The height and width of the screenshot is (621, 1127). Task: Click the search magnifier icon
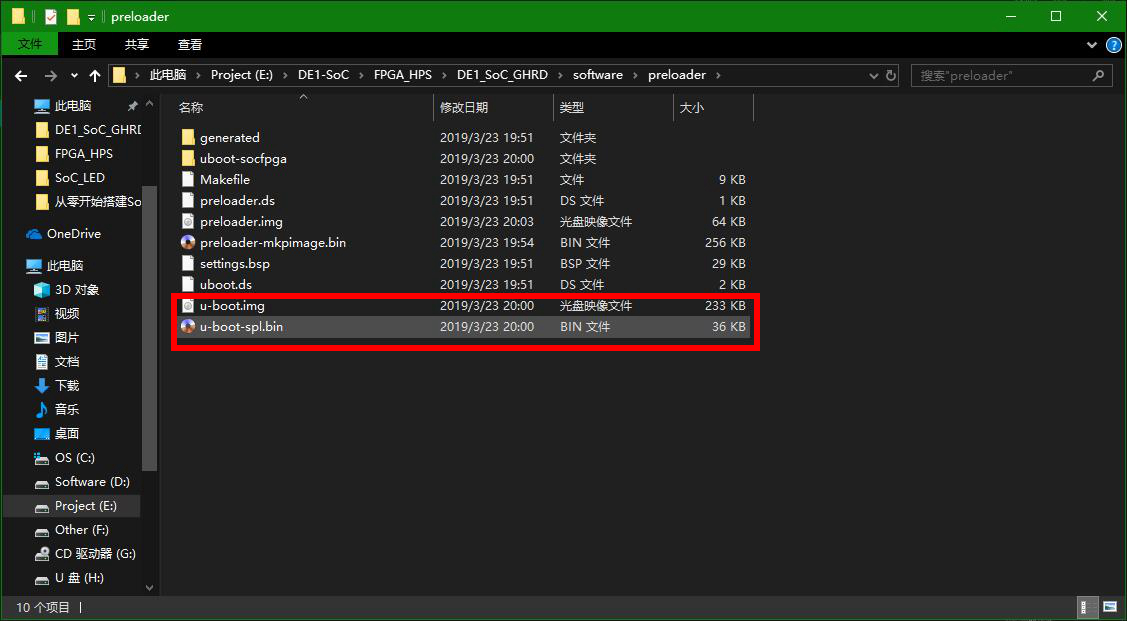click(1098, 75)
